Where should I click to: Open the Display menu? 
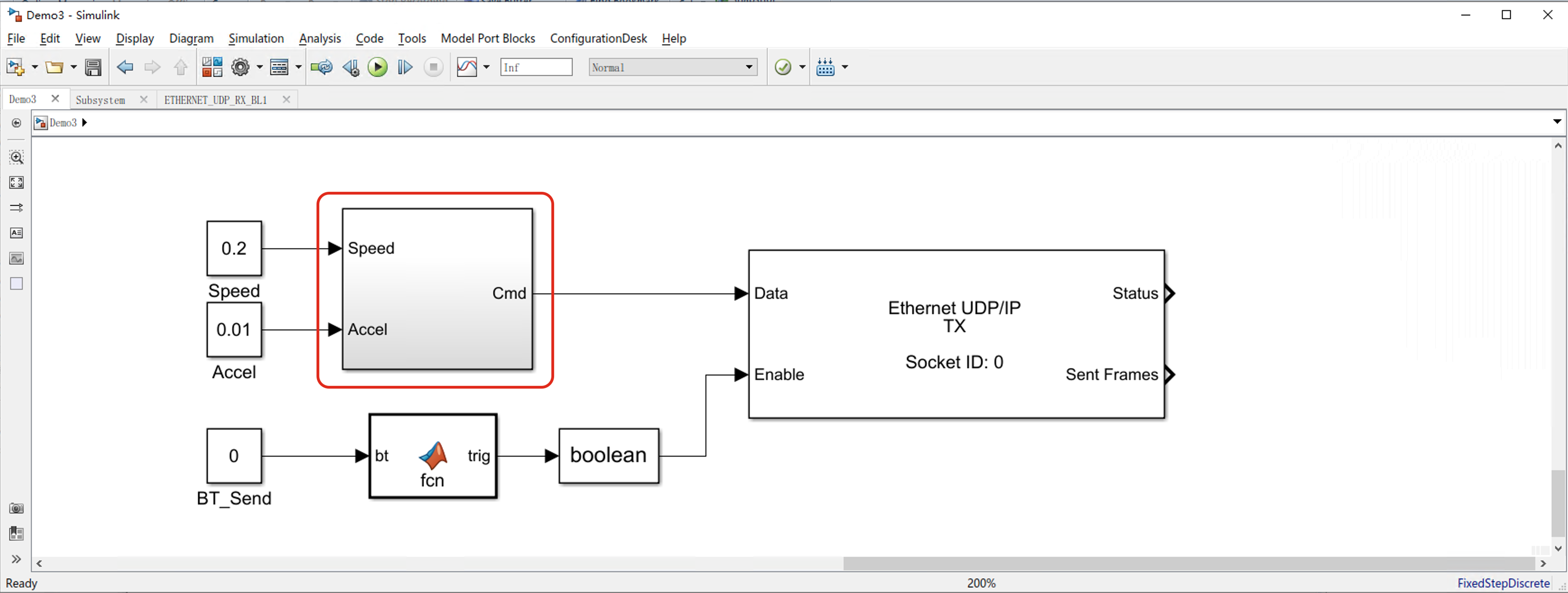135,38
